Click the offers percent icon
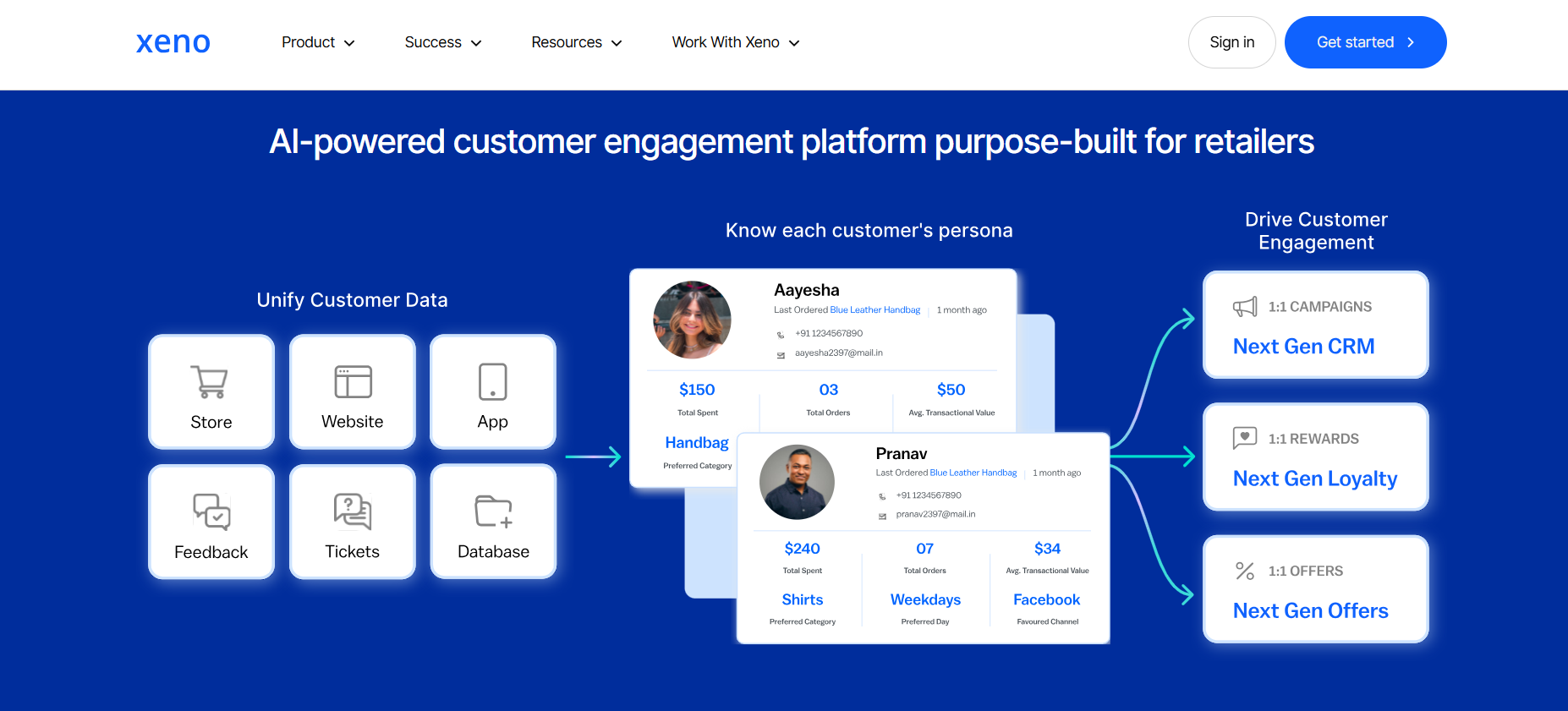The height and width of the screenshot is (711, 1568). click(1245, 571)
